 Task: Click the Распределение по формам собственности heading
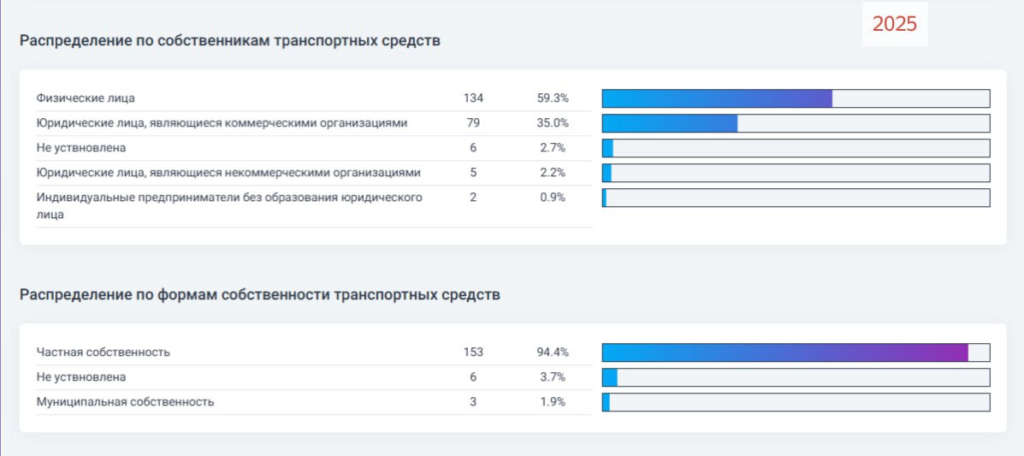[260, 295]
